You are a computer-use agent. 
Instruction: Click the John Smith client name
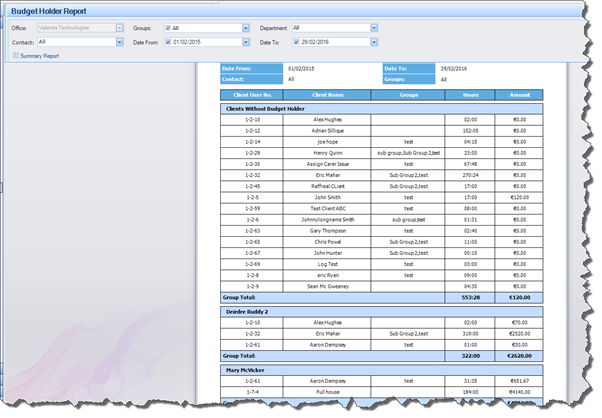[x=327, y=198]
